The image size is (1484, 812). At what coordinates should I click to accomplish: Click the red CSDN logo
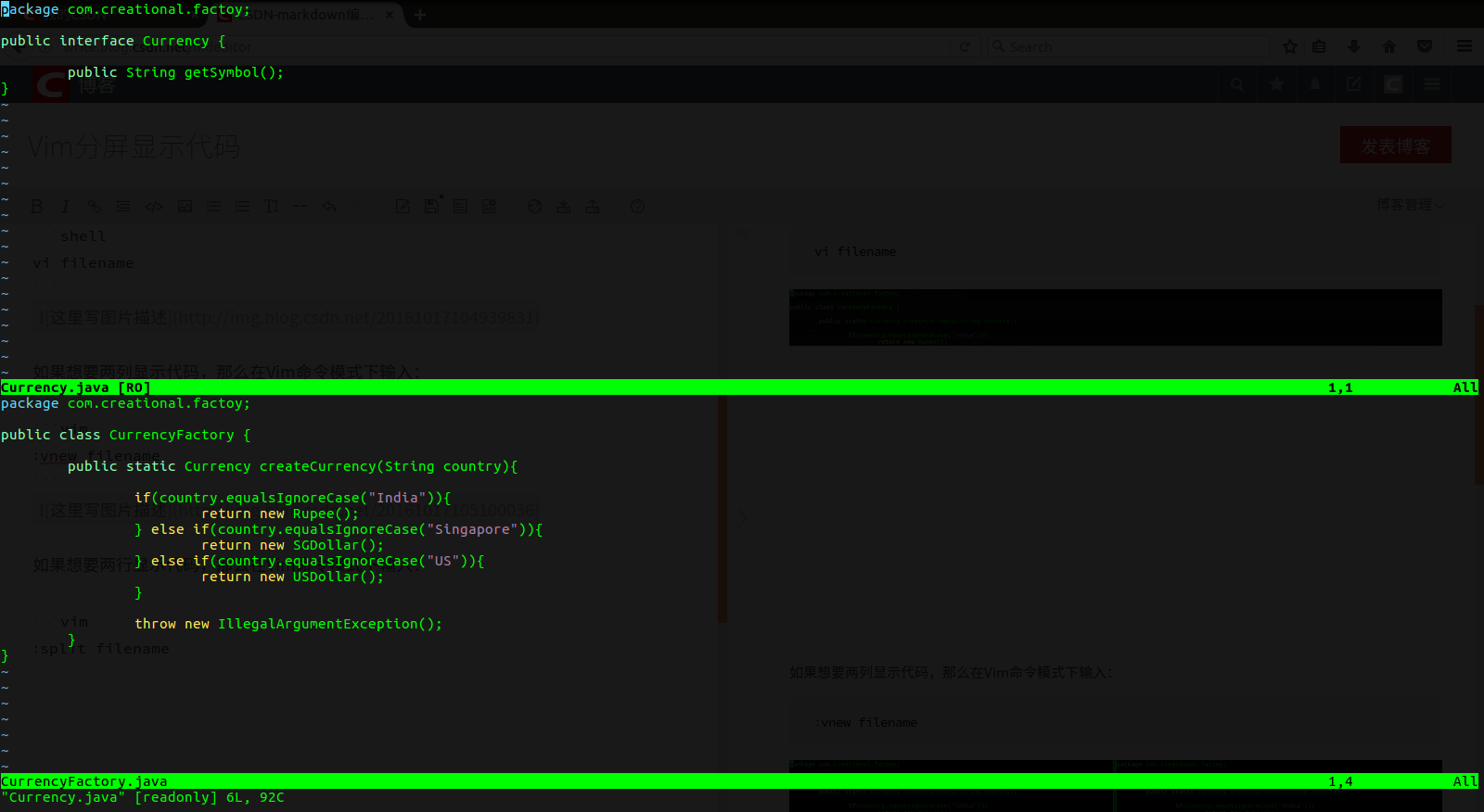click(x=51, y=85)
